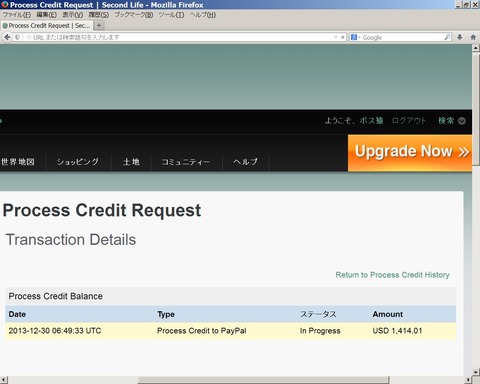The width and height of the screenshot is (480, 384).
Task: Click Return to Process Credit History link
Action: [392, 275]
